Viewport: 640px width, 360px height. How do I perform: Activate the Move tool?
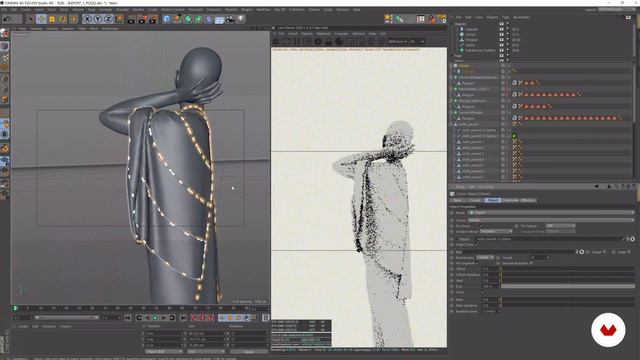(41, 19)
